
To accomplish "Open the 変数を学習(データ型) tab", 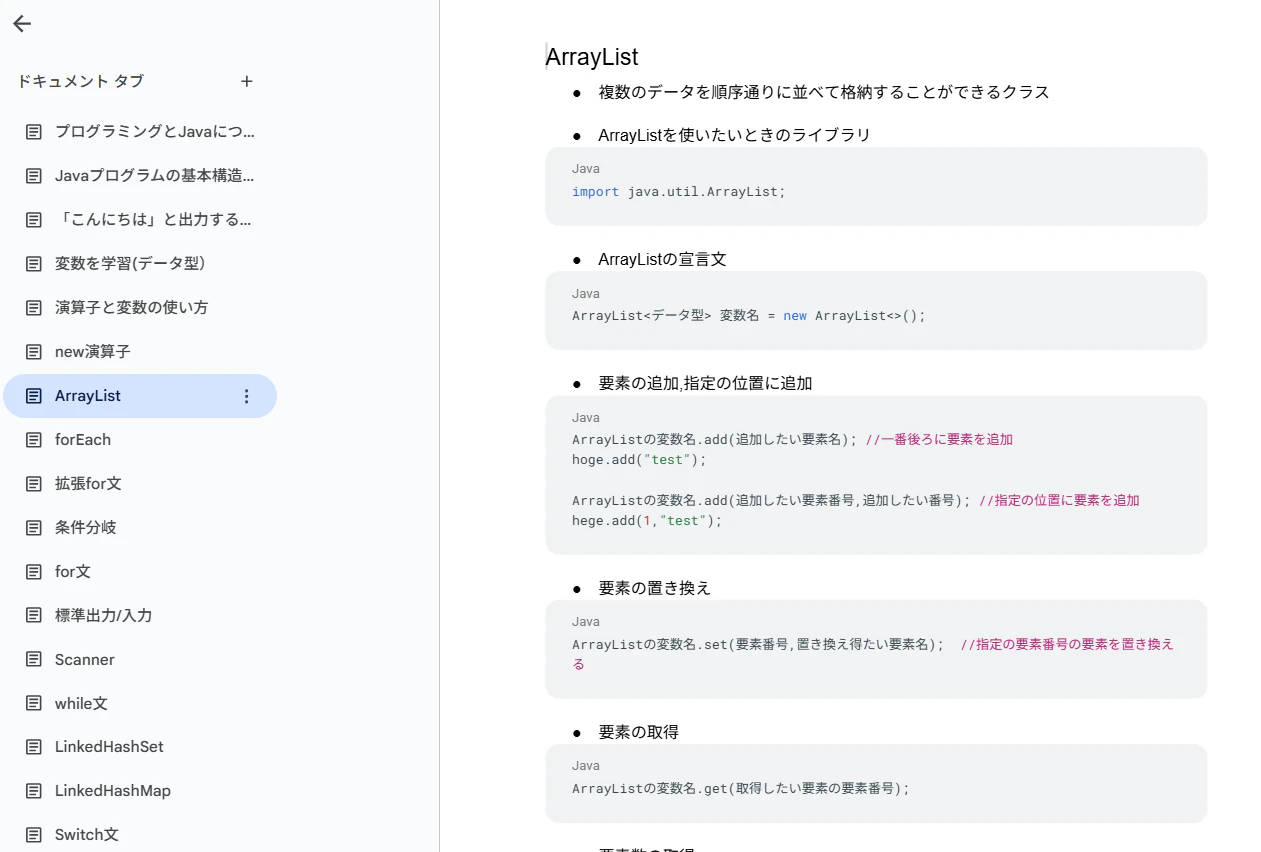I will (140, 264).
